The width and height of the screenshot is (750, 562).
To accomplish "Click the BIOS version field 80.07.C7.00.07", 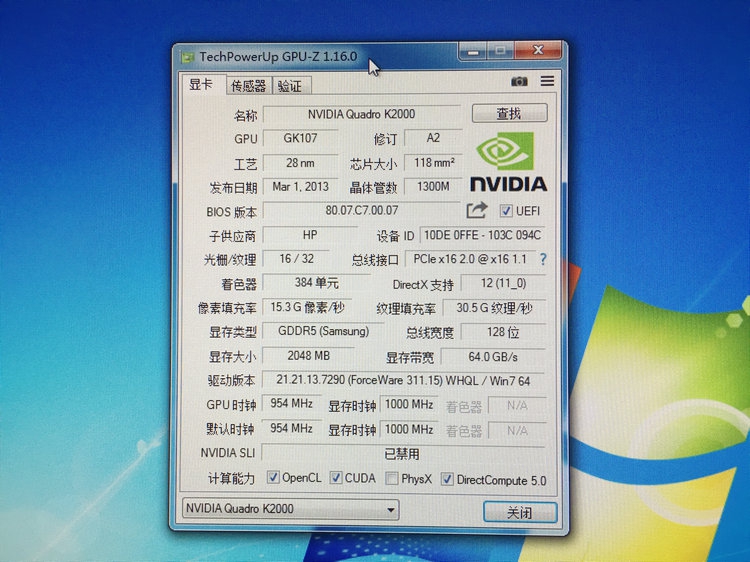I will click(362, 210).
